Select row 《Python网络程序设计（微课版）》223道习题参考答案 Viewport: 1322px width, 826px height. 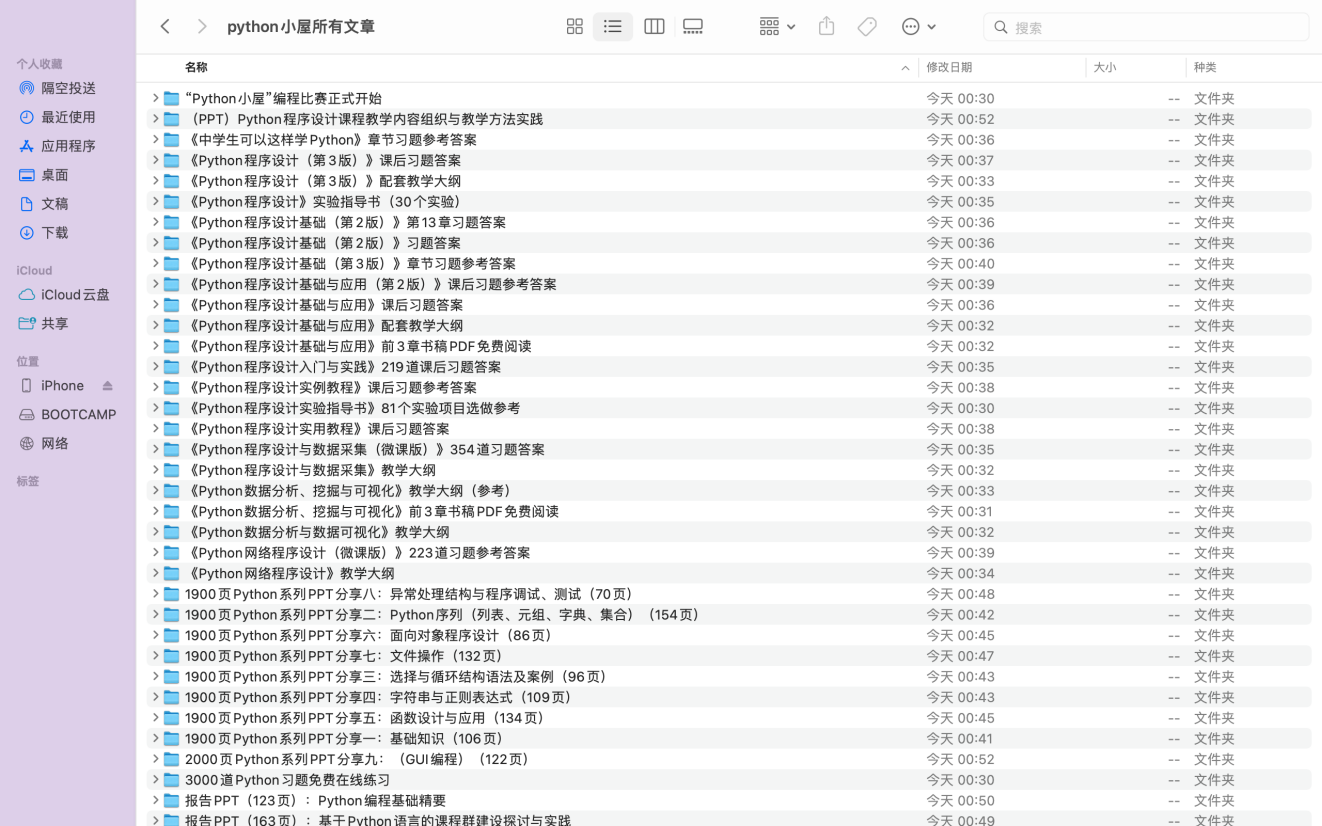tap(729, 553)
